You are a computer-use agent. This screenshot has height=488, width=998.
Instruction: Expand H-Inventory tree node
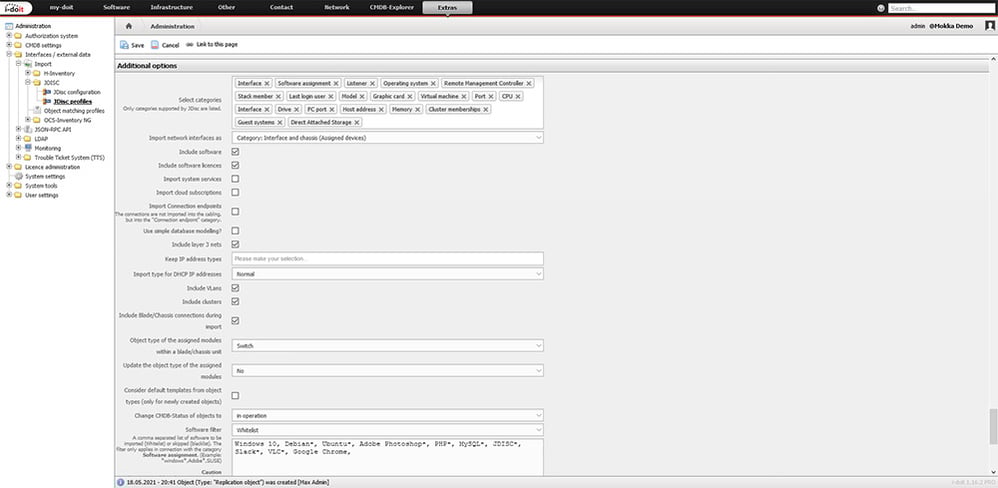coord(27,73)
